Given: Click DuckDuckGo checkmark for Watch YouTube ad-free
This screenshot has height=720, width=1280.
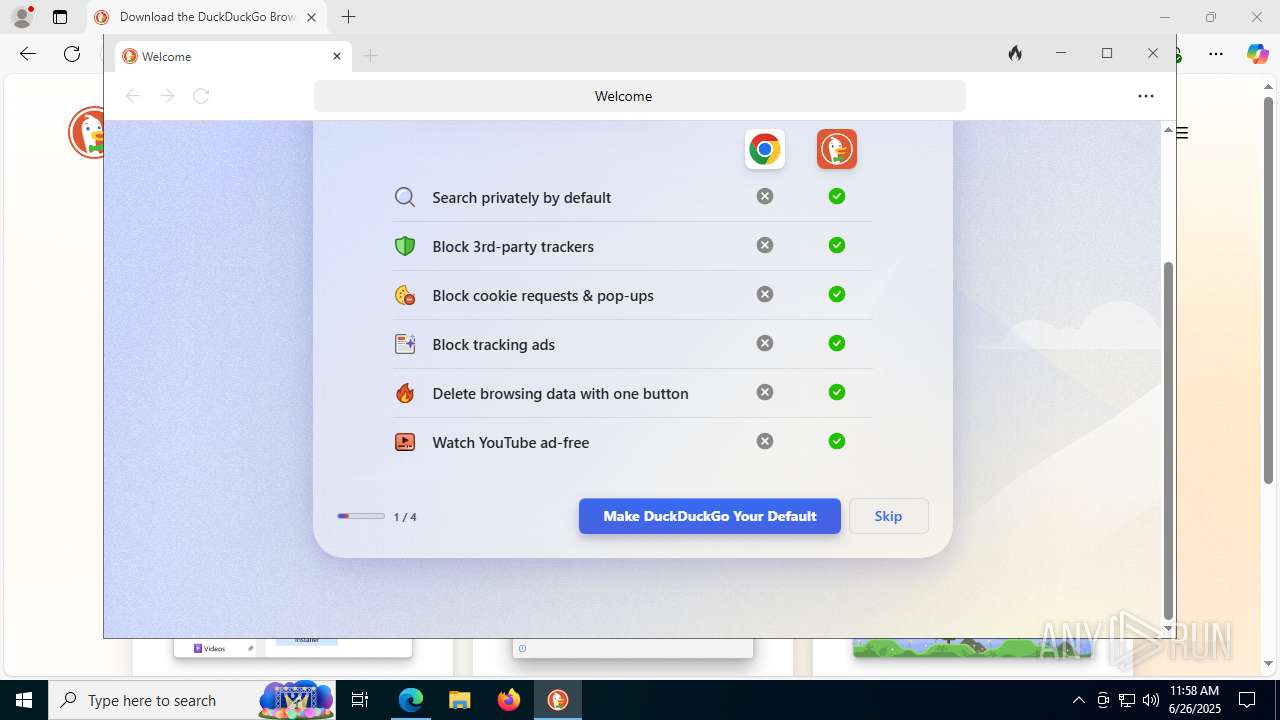Looking at the screenshot, I should (x=837, y=441).
